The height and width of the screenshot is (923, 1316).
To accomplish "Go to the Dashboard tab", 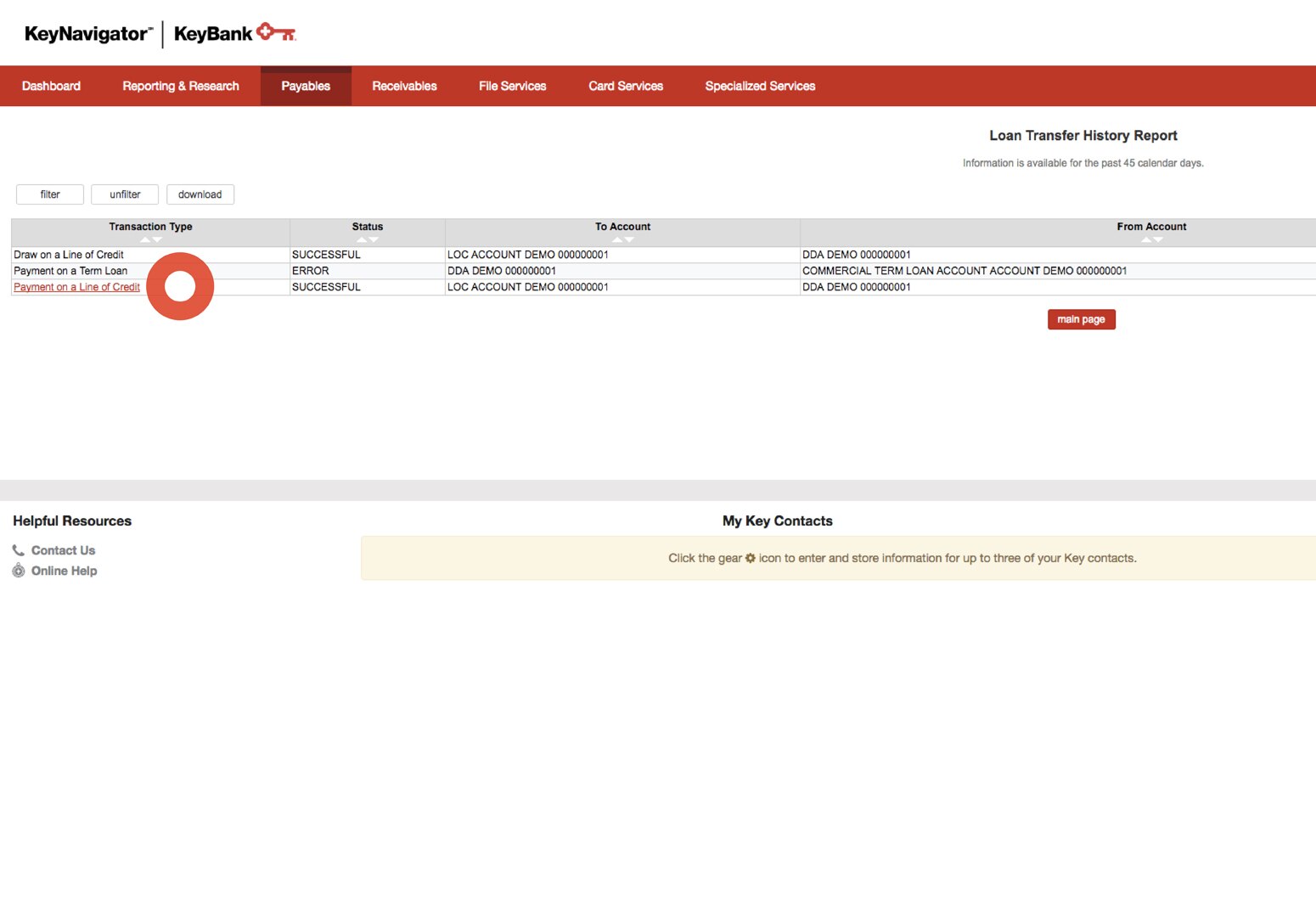I will pos(51,86).
